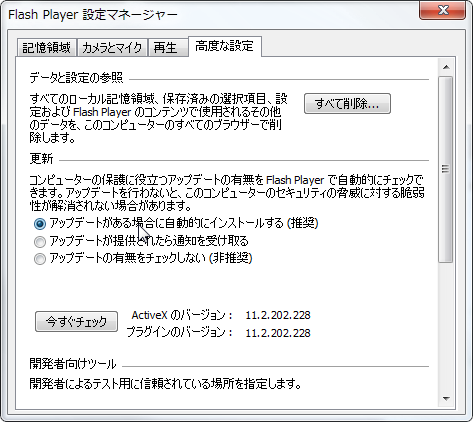Click the scrollbar down arrow
The image size is (473, 422).
coord(446,399)
